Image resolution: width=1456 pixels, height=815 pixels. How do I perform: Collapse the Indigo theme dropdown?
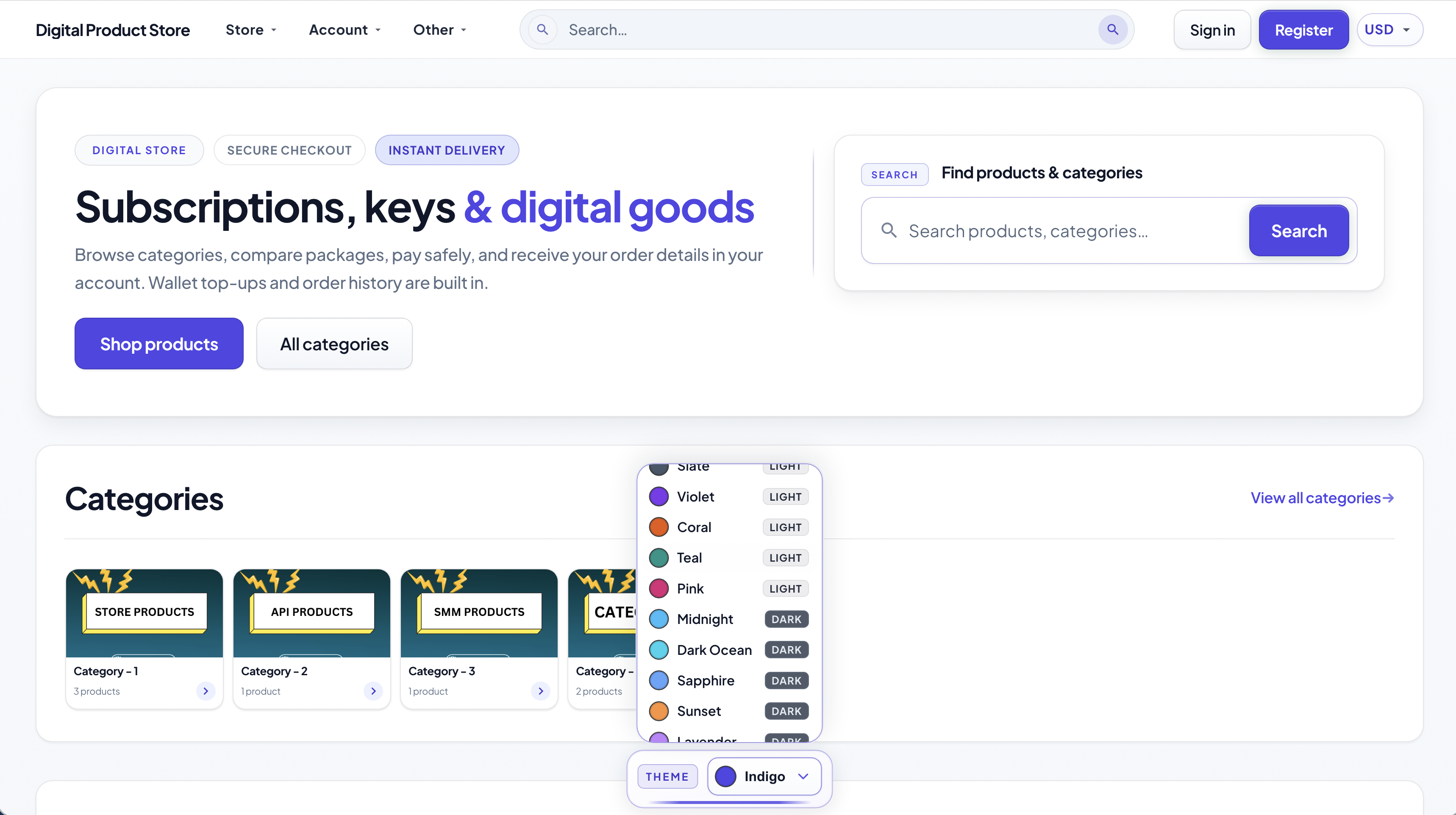764,776
